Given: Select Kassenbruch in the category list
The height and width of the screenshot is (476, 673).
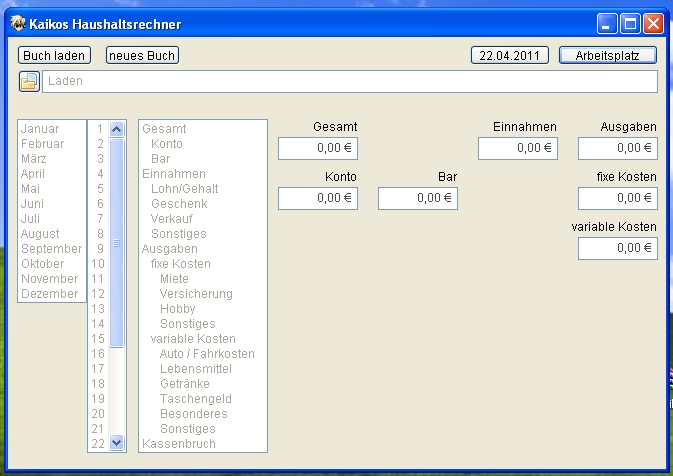Looking at the screenshot, I should tap(178, 444).
